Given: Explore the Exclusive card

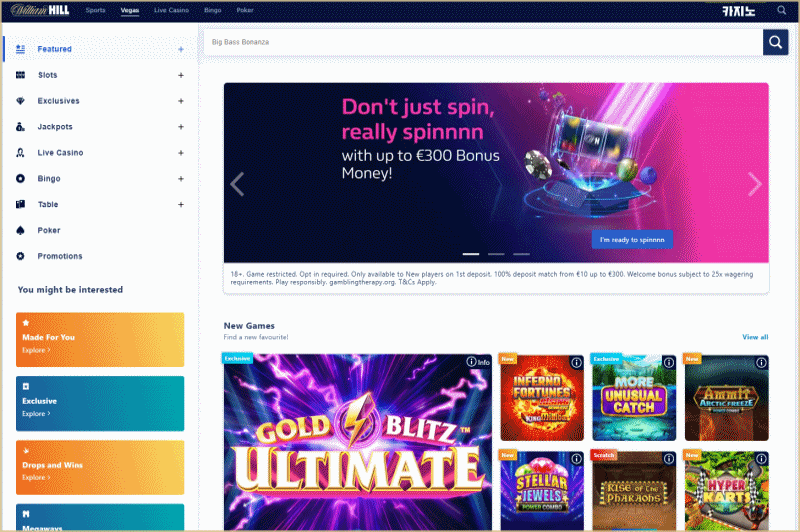Looking at the screenshot, I should 100,403.
